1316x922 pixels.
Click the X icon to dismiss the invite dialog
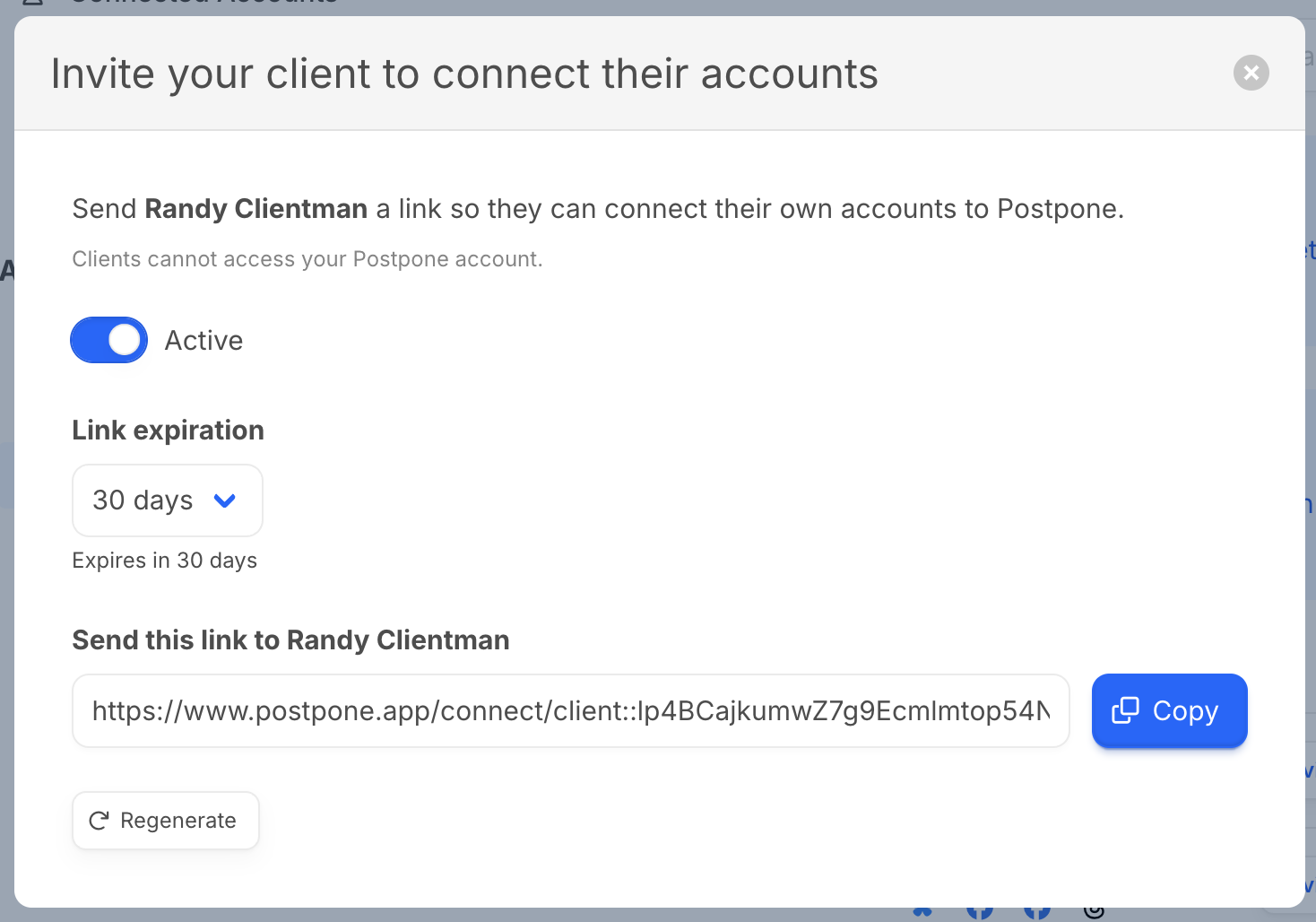[1251, 73]
